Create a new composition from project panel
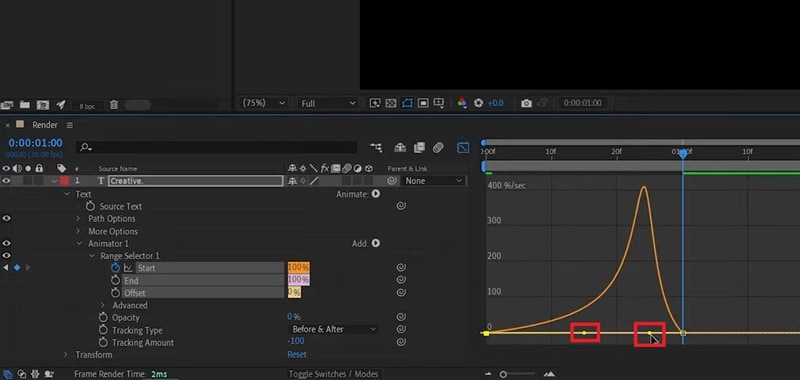Viewport: 800px width, 380px height. [43, 105]
